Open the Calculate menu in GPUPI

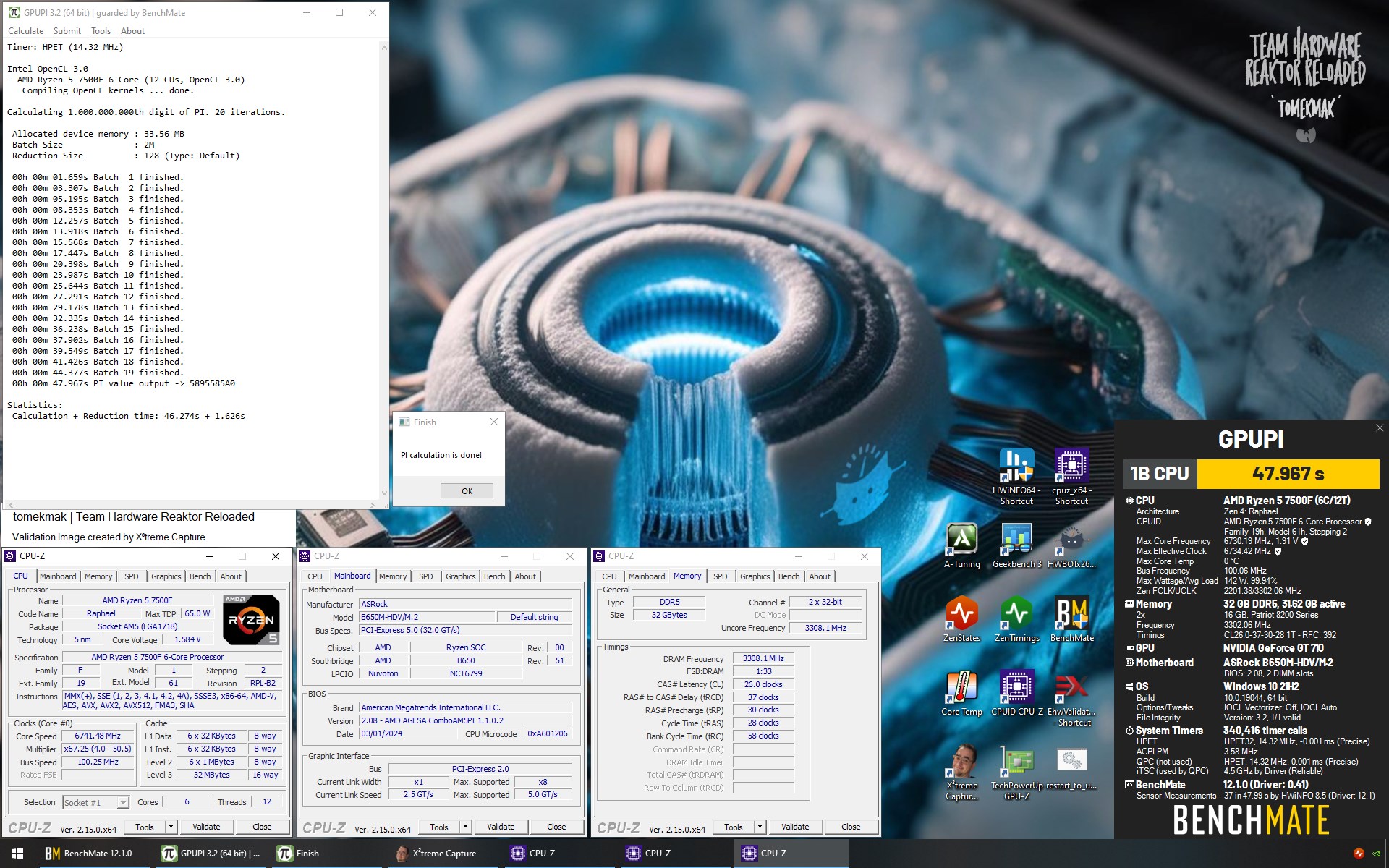[x=25, y=31]
